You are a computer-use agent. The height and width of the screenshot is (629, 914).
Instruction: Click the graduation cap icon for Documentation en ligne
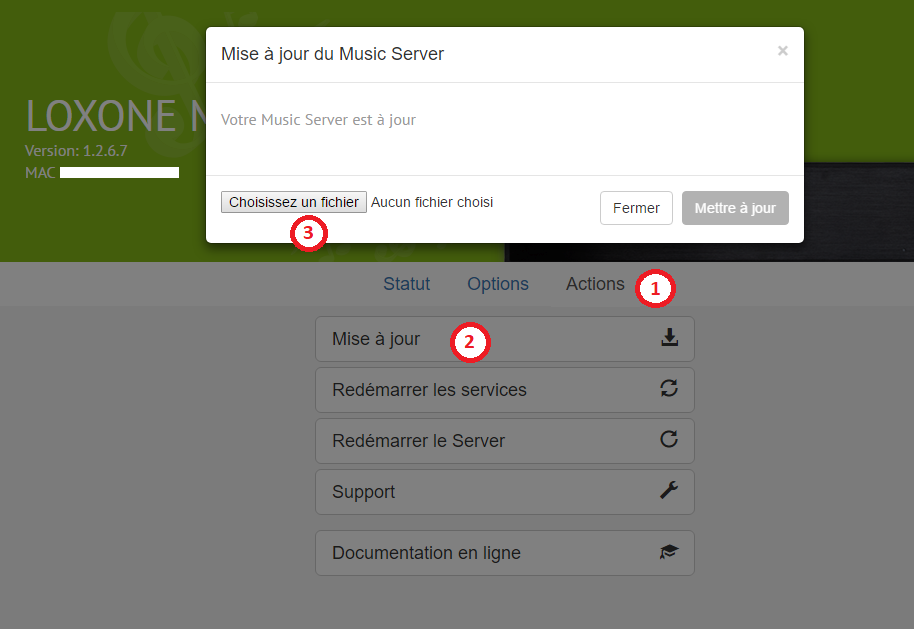click(669, 552)
